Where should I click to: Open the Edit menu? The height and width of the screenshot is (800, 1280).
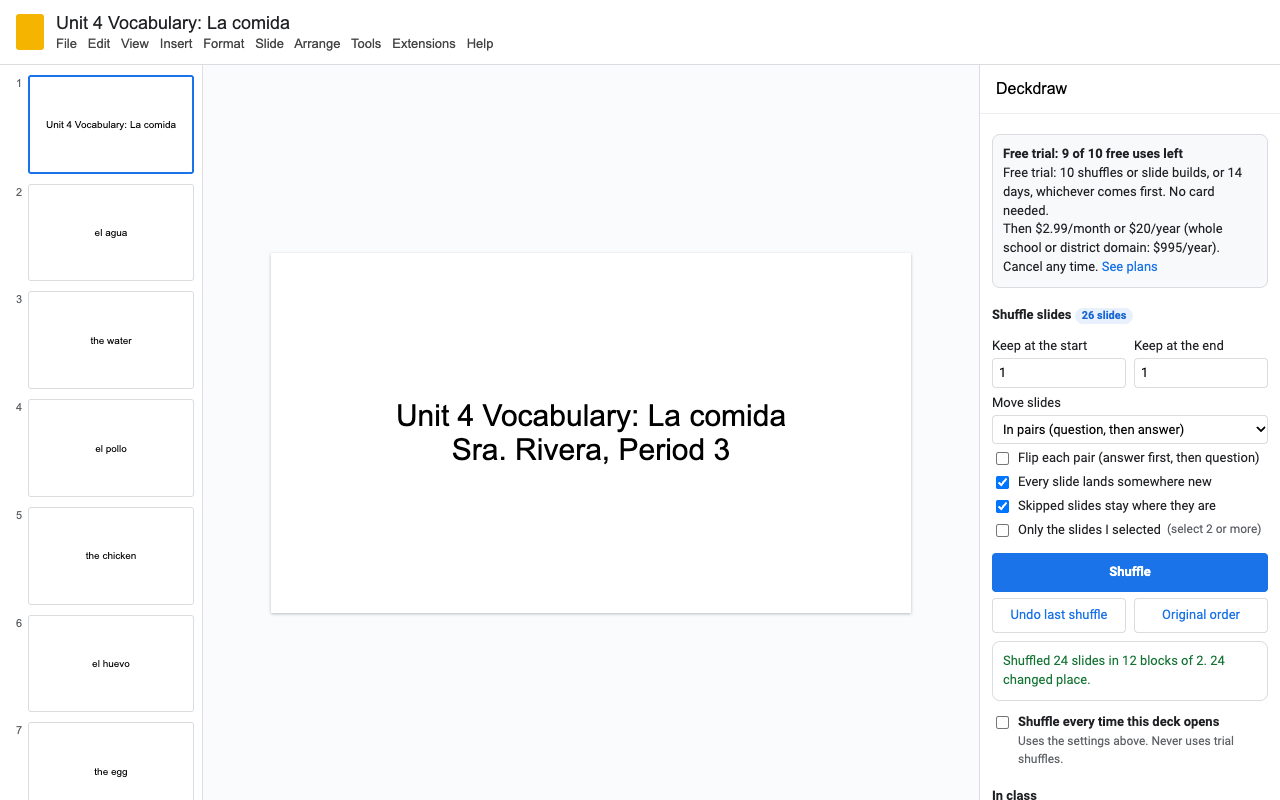click(x=99, y=44)
